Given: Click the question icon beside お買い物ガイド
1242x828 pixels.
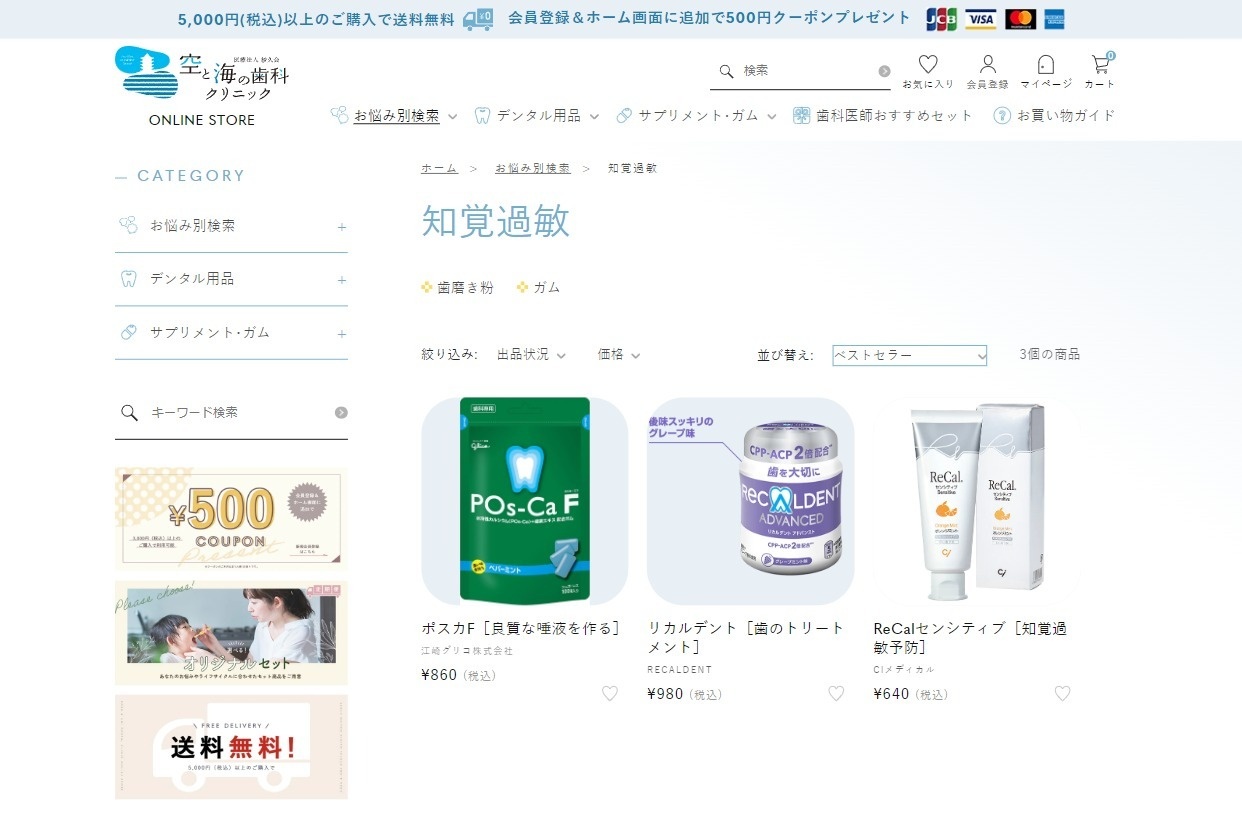Looking at the screenshot, I should click(1001, 115).
